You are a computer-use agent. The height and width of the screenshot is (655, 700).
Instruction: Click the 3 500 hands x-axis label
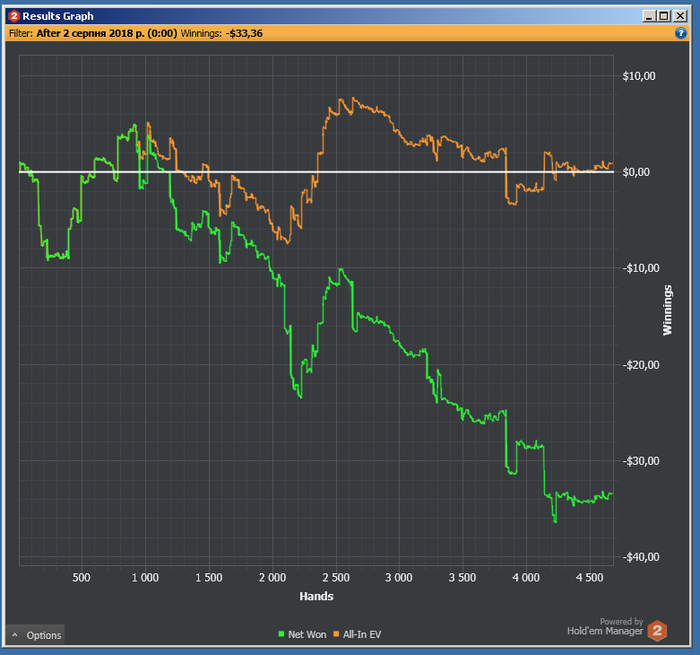tap(462, 578)
